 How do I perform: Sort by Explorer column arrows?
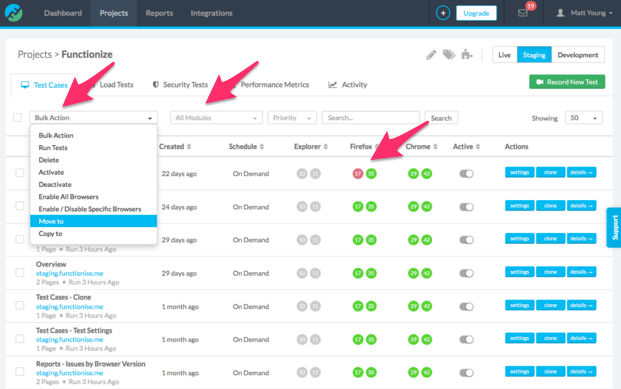pos(326,147)
